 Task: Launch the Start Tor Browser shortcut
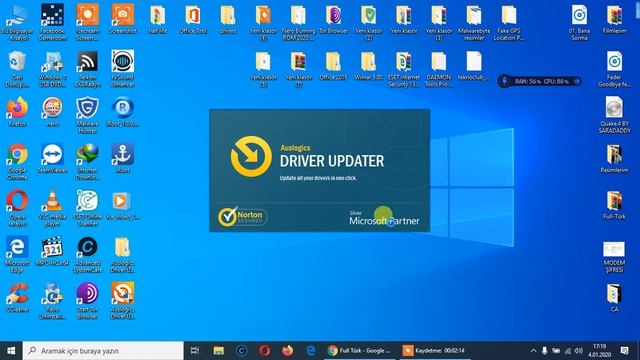(x=87, y=301)
